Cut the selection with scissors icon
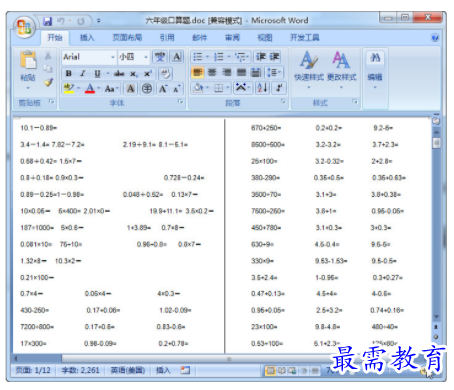 click(x=48, y=55)
